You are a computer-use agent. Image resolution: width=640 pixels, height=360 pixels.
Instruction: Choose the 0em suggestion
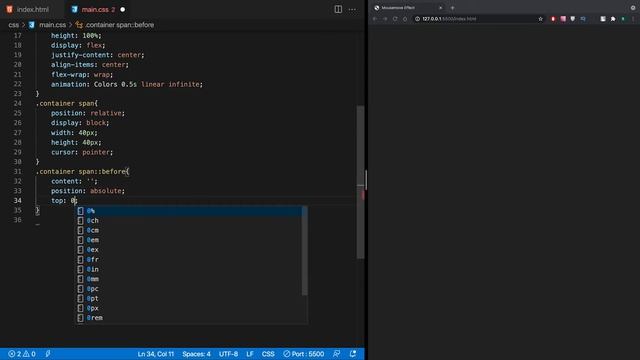tap(190, 240)
